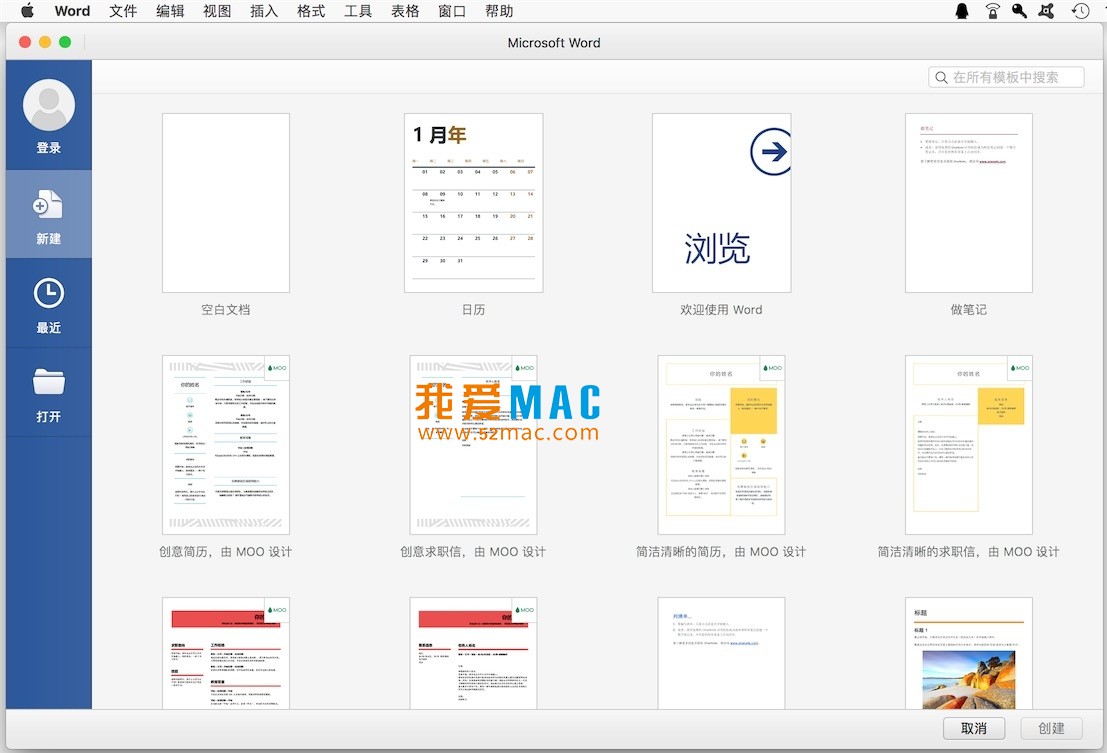The image size is (1107, 753).
Task: Open the 窗口 menu
Action: [x=452, y=11]
